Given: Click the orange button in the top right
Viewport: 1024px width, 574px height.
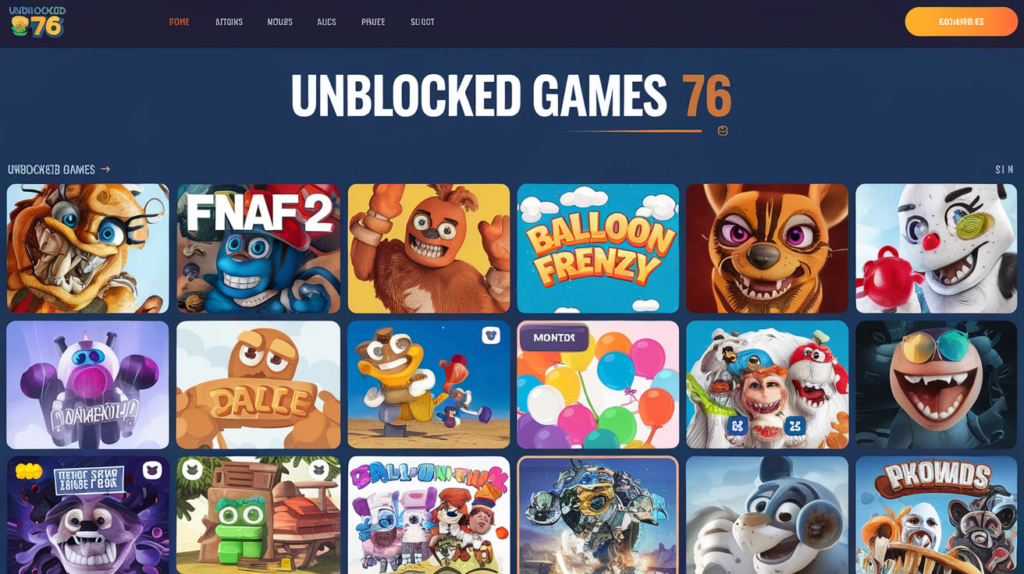Looking at the screenshot, I should [961, 22].
